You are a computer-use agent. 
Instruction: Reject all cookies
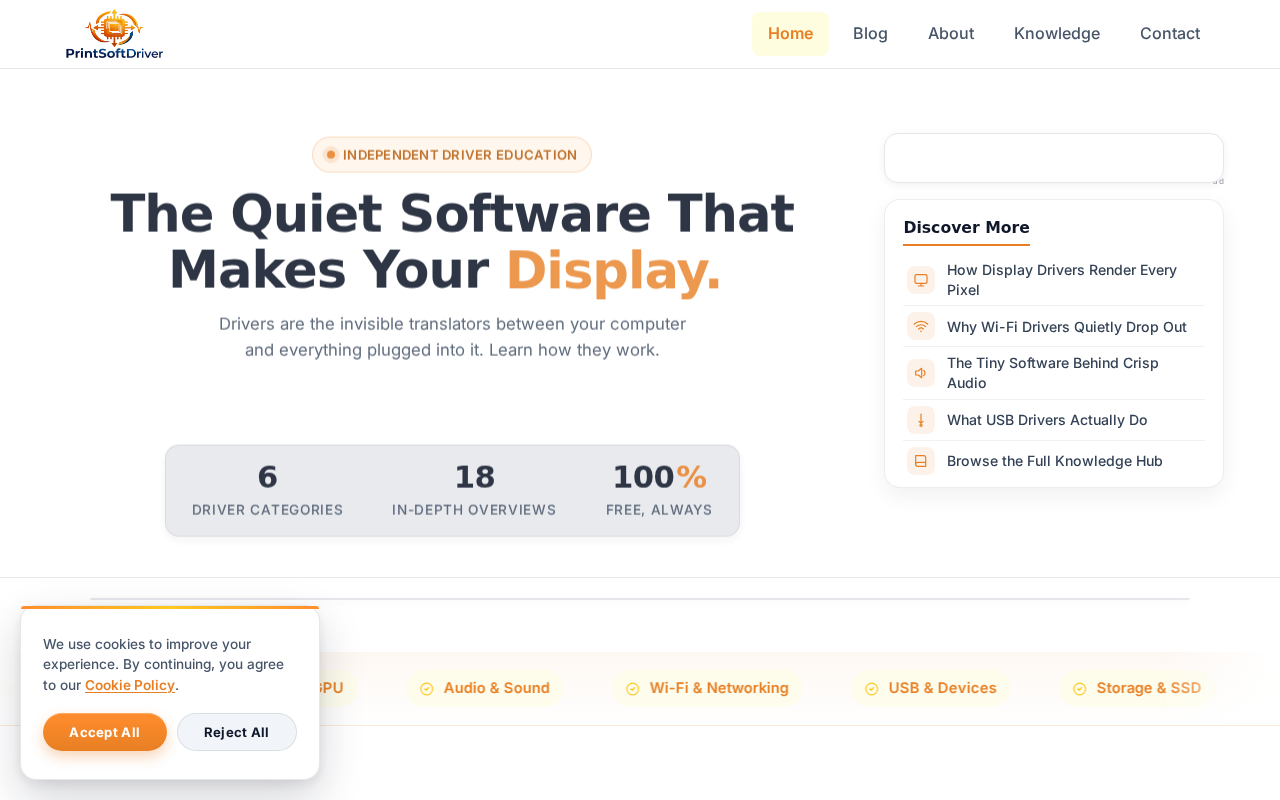click(x=237, y=732)
